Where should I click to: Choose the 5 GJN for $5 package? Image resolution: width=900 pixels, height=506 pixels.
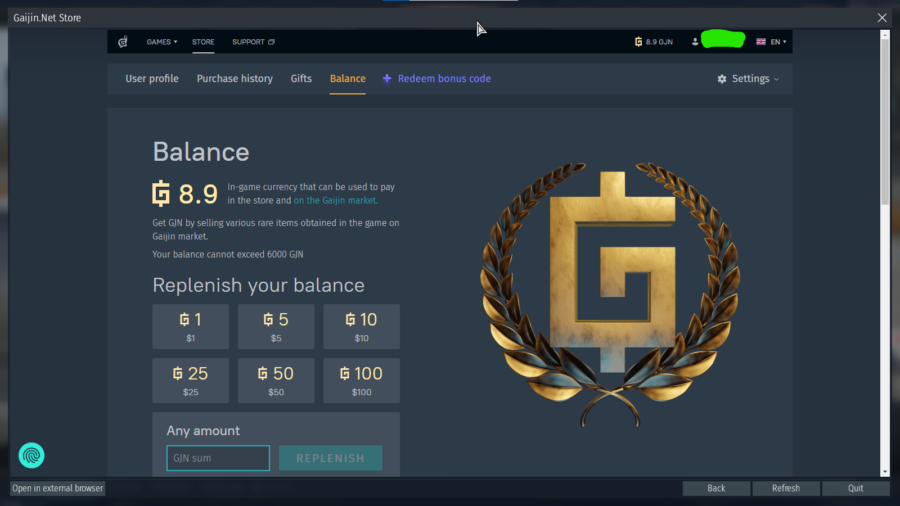[x=276, y=326]
